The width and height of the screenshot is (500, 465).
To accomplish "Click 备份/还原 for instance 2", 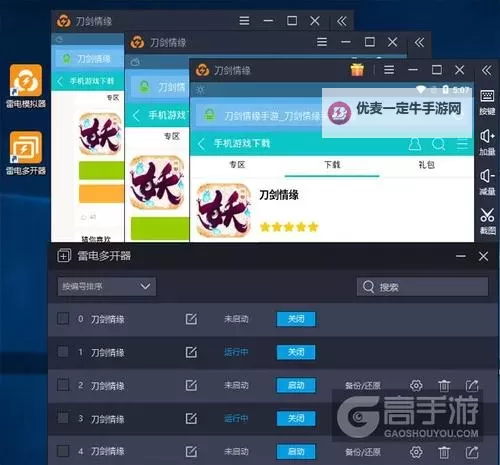I will 363,386.
